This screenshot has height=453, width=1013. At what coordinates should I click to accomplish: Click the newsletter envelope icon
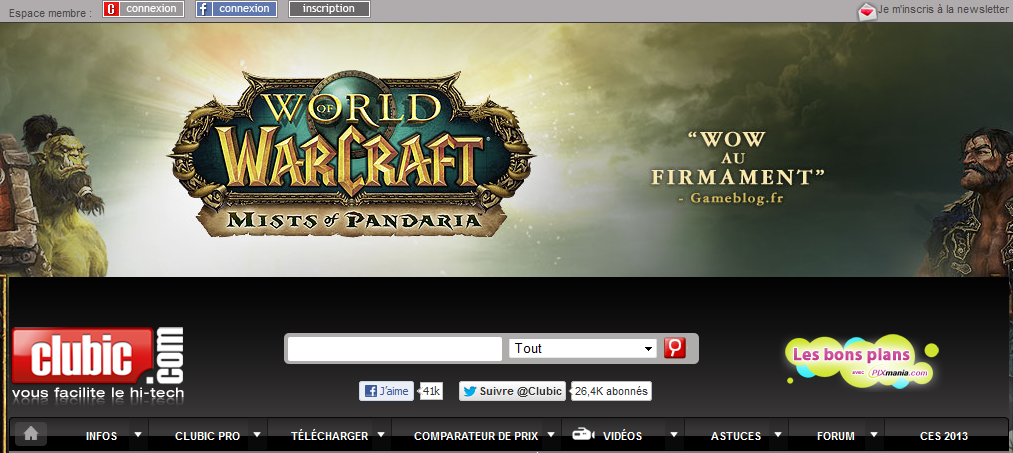[x=866, y=11]
